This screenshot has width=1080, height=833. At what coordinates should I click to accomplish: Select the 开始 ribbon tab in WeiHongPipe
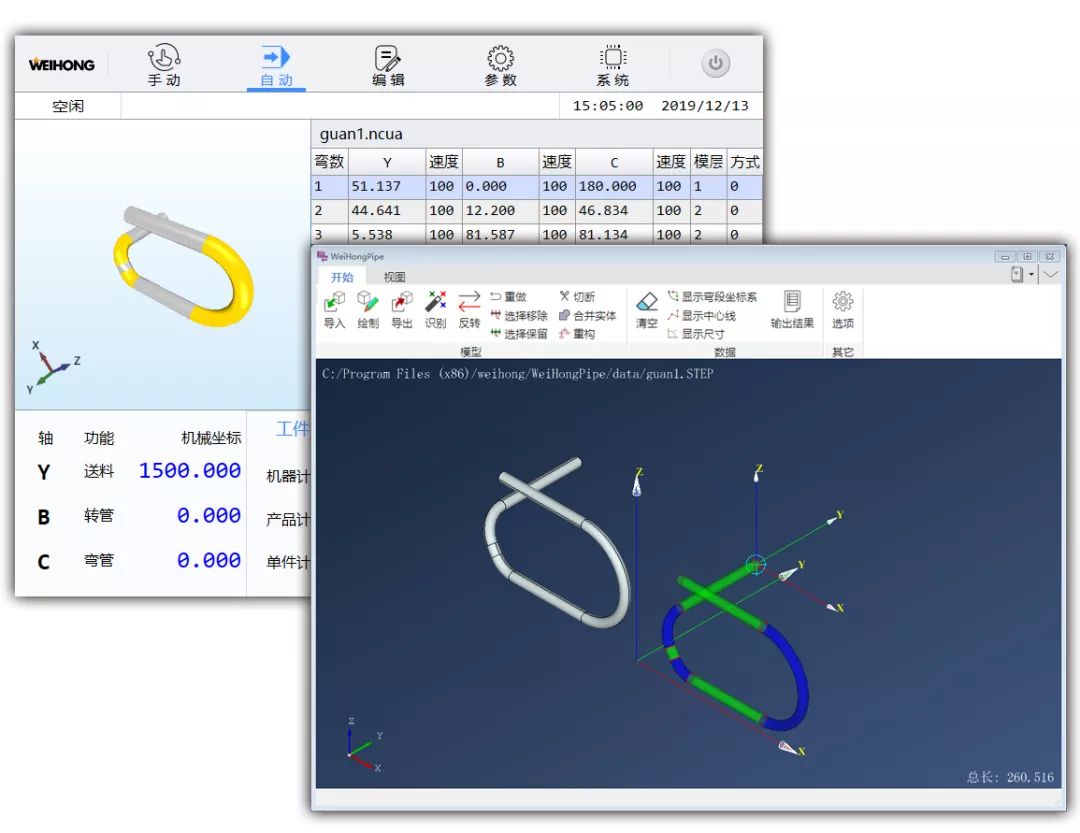[342, 277]
